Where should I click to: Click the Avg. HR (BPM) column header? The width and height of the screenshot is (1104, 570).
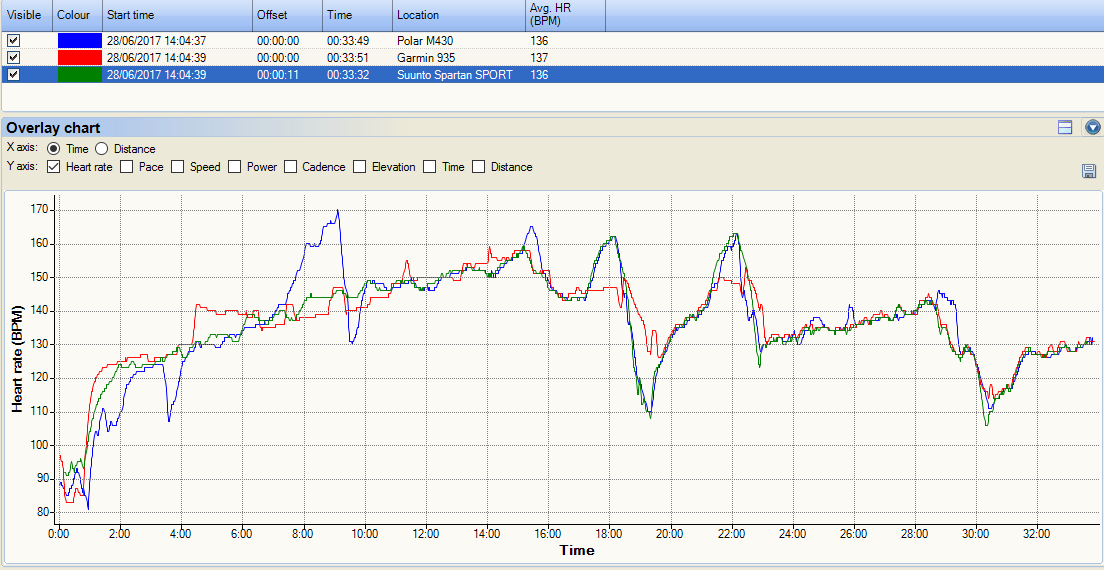[x=564, y=15]
